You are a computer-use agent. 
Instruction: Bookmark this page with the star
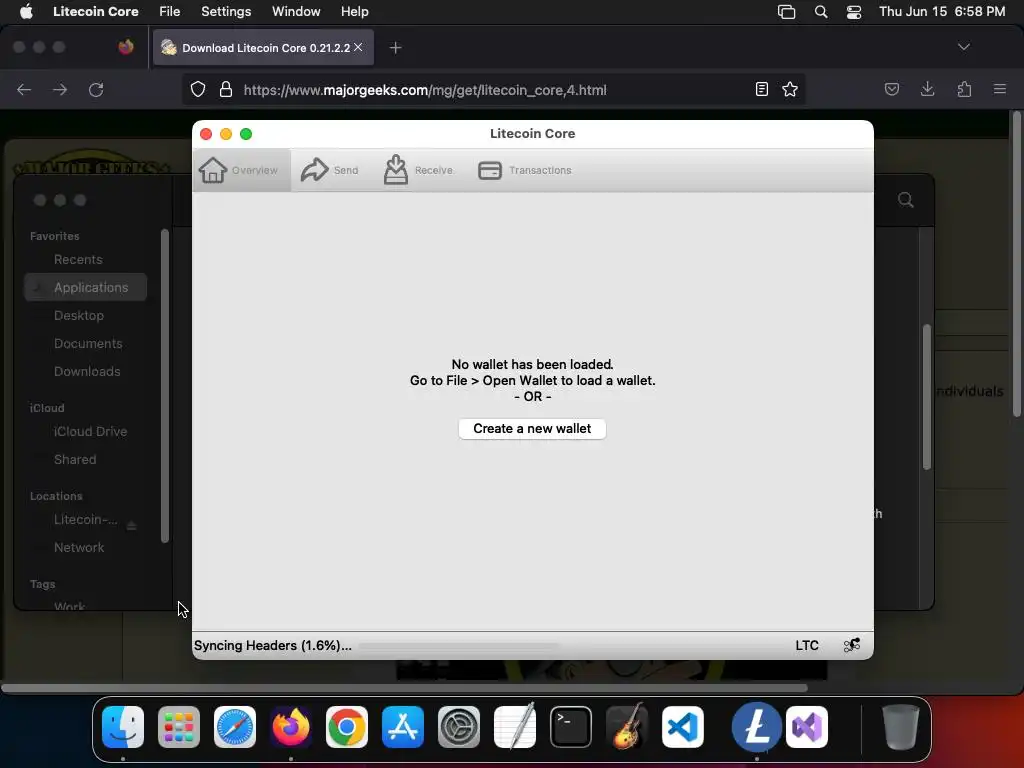click(790, 89)
